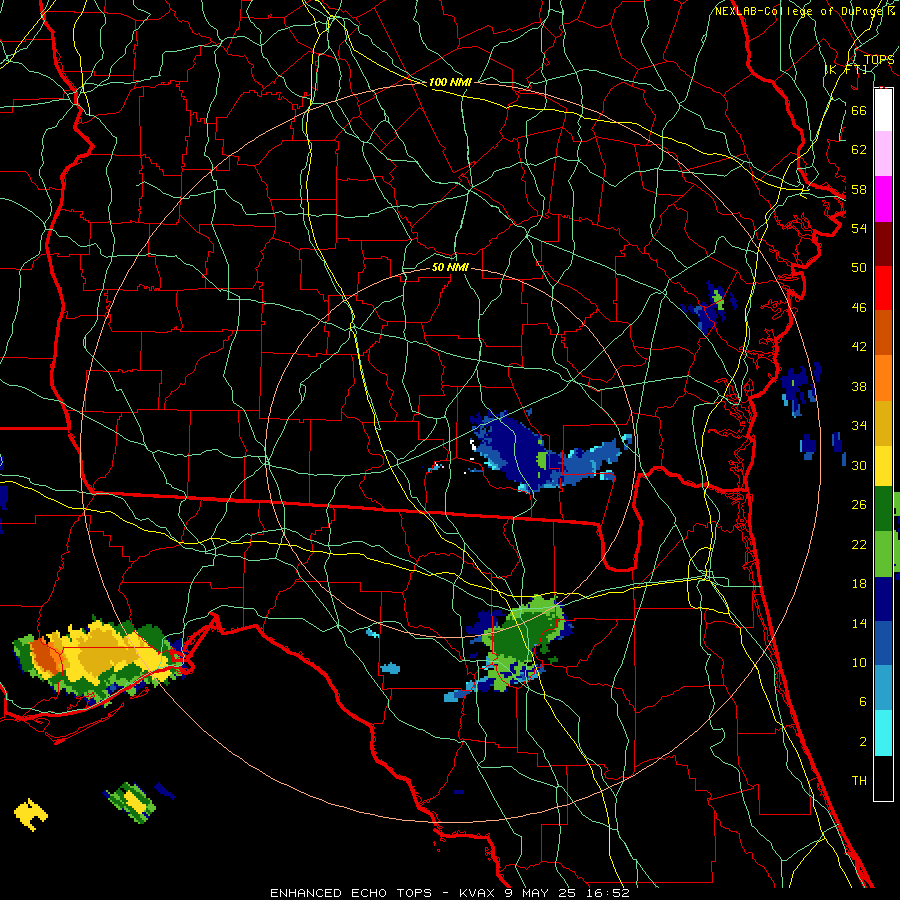Click the legend value "54"
The height and width of the screenshot is (900, 900).
(x=859, y=228)
